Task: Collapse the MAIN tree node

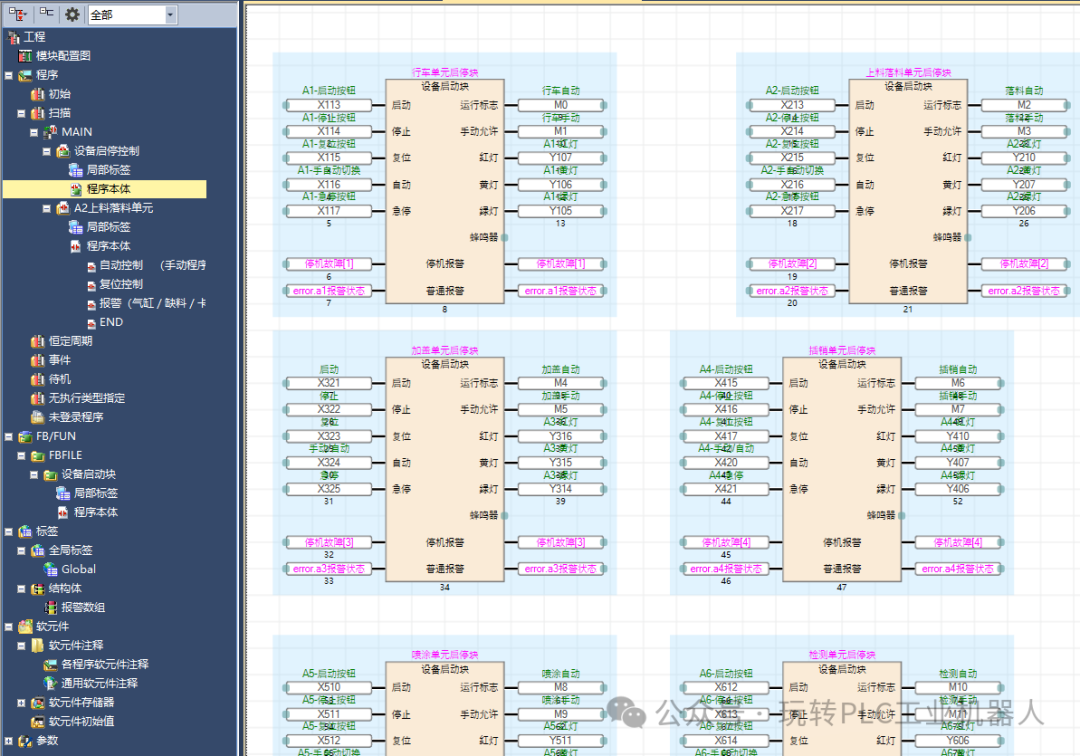Action: tap(34, 132)
